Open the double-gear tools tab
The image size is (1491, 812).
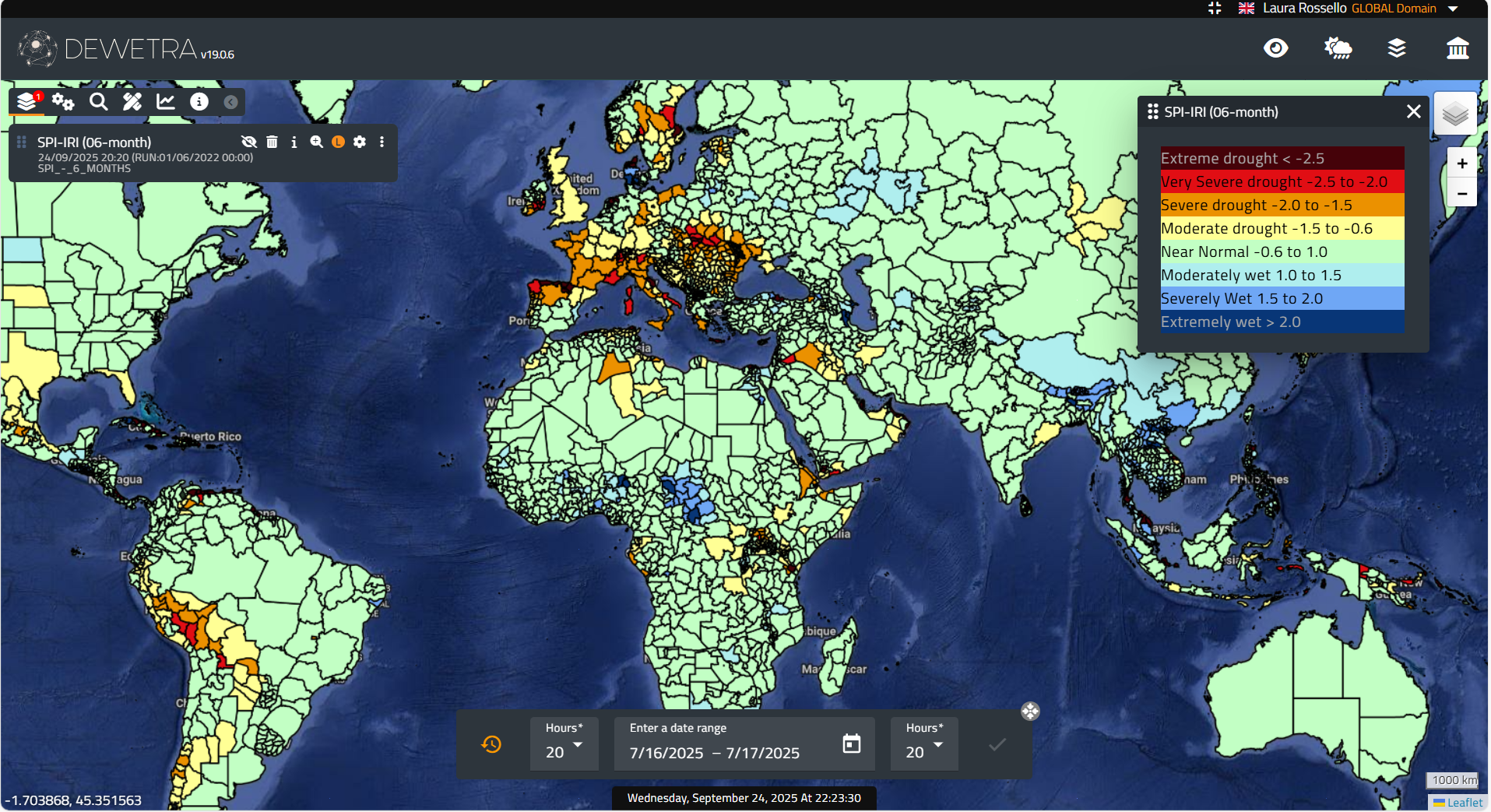(63, 102)
